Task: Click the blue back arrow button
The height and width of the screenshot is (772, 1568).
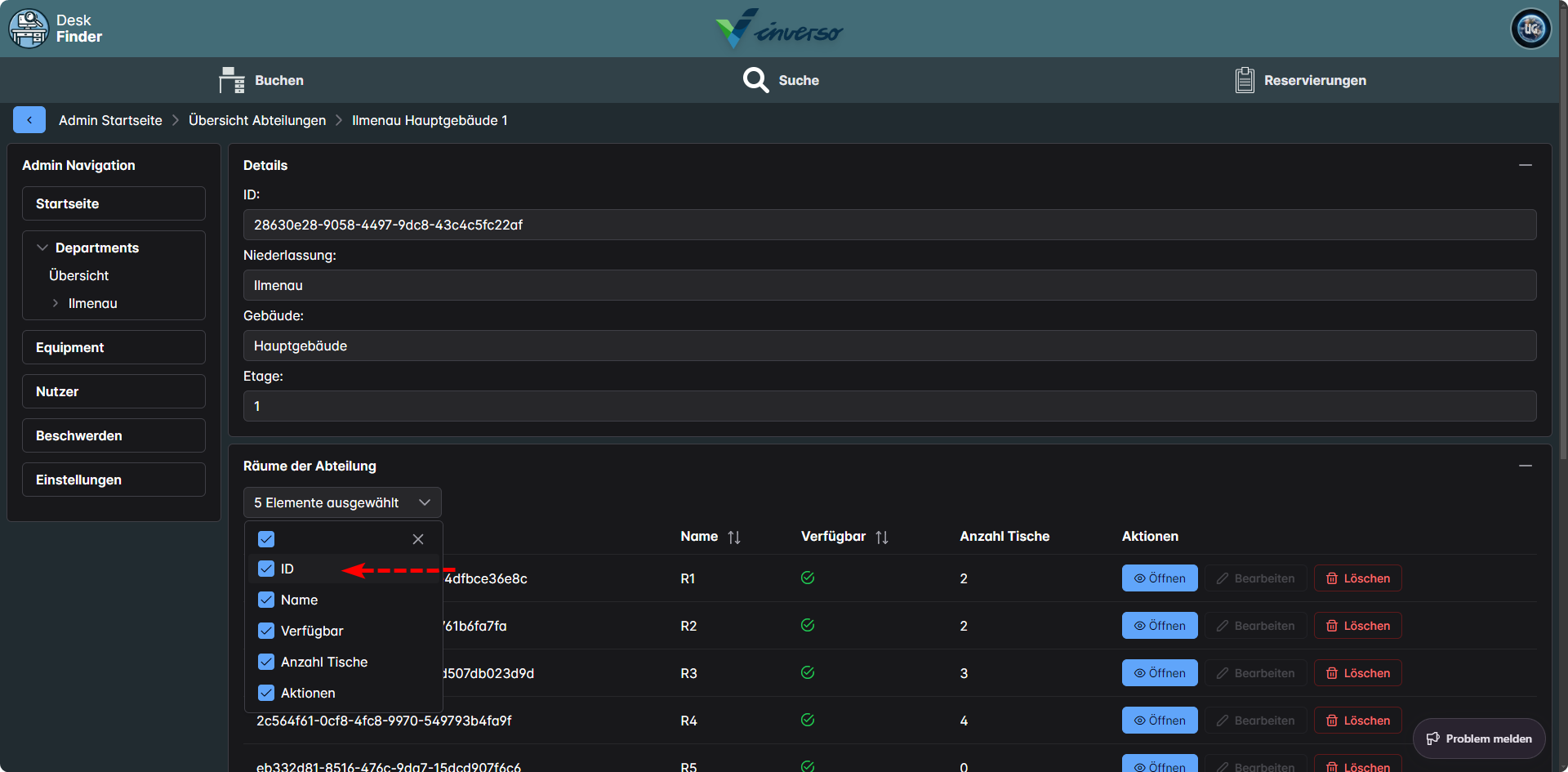Action: 29,120
